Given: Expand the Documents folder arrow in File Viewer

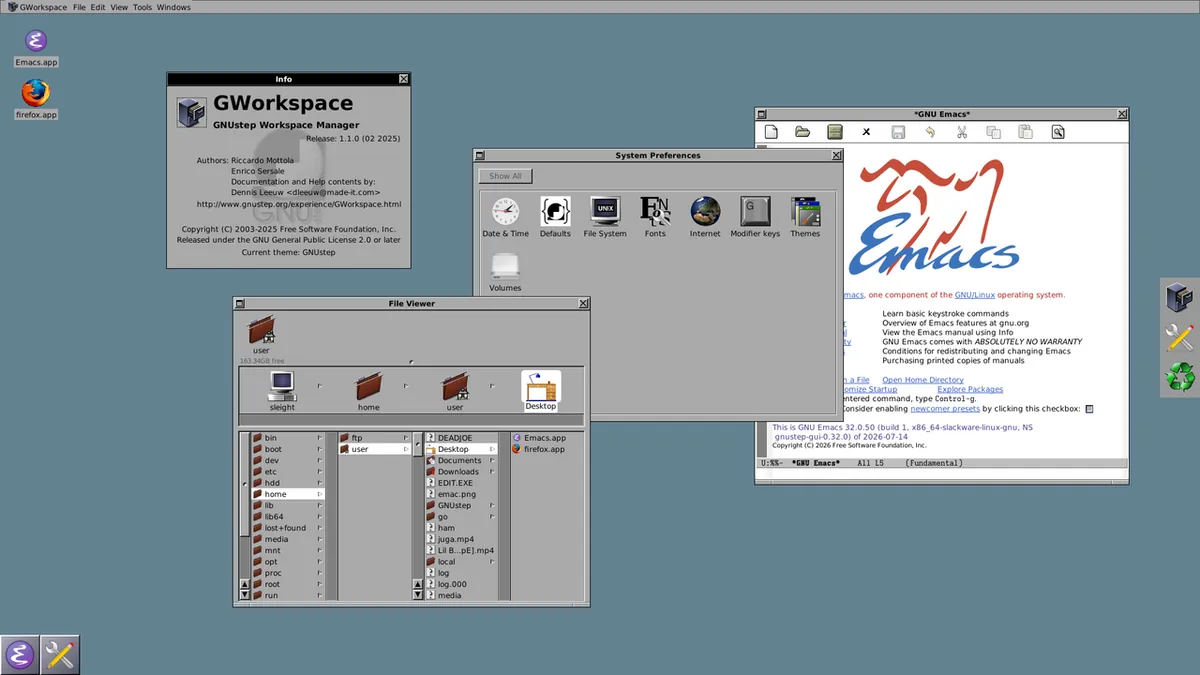Looking at the screenshot, I should 492,461.
